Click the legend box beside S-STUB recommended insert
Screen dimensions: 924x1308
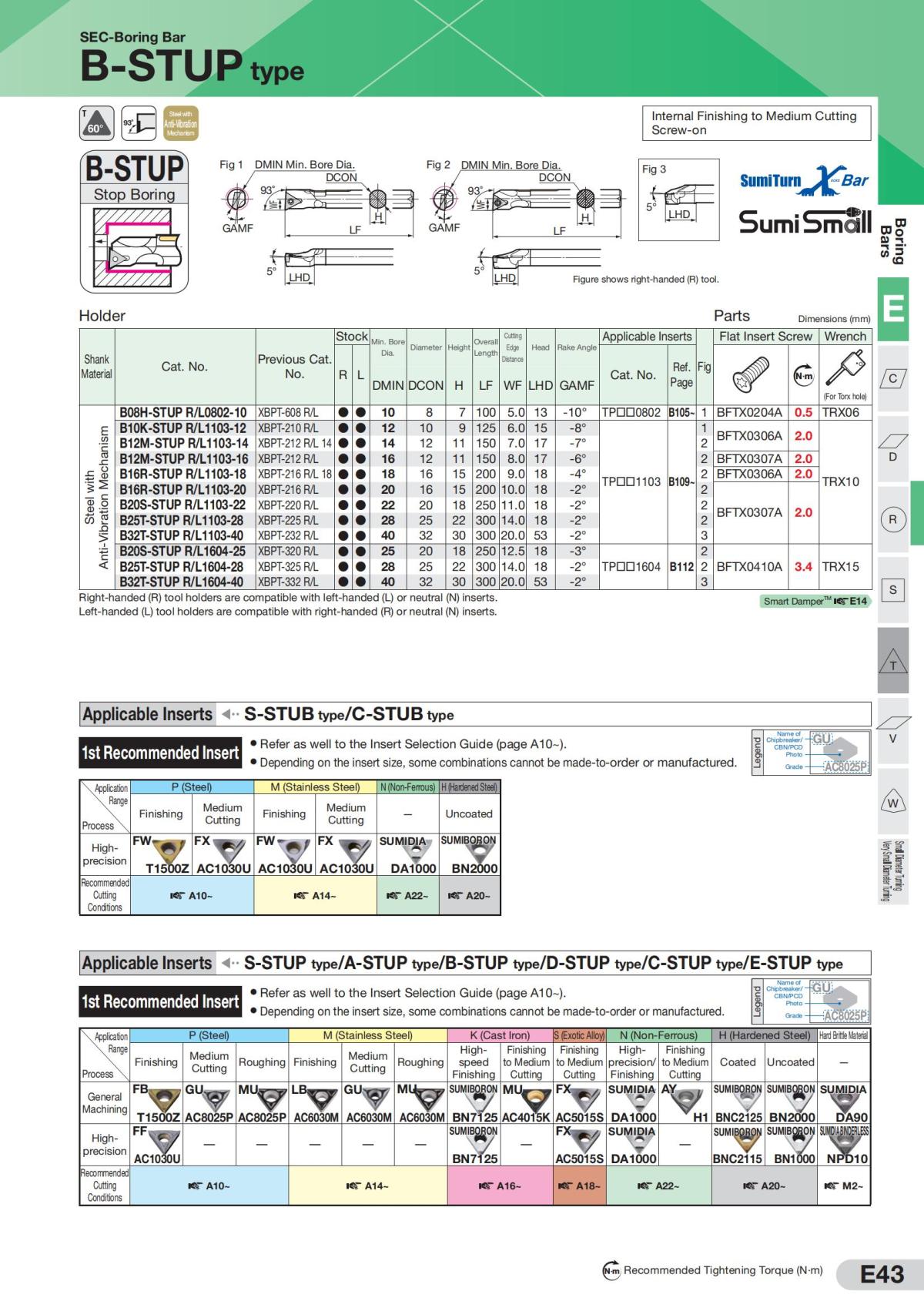point(811,751)
